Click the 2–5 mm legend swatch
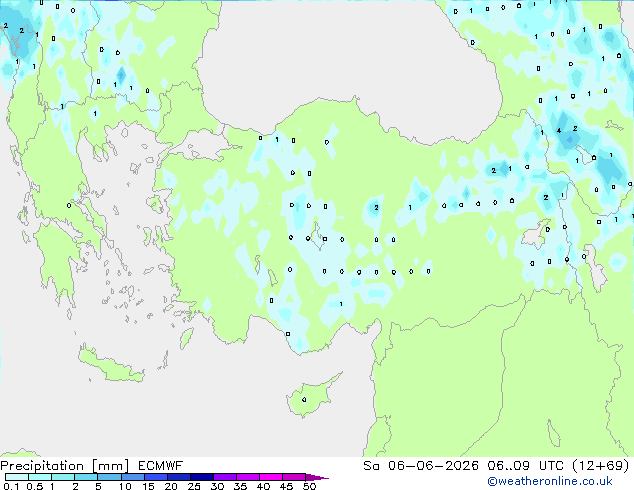 click(x=86, y=477)
